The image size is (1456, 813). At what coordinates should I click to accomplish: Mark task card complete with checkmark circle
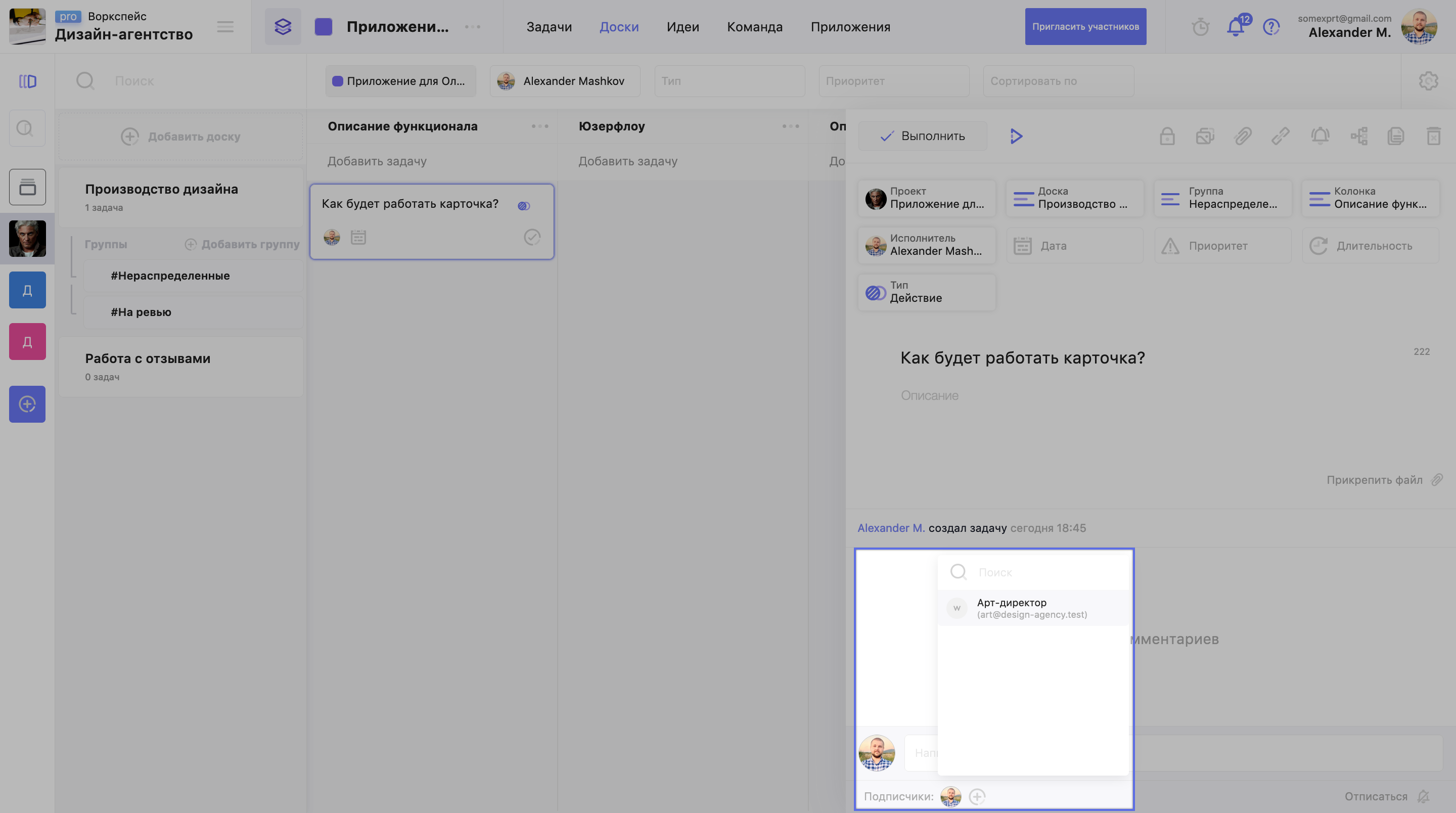pyautogui.click(x=532, y=237)
